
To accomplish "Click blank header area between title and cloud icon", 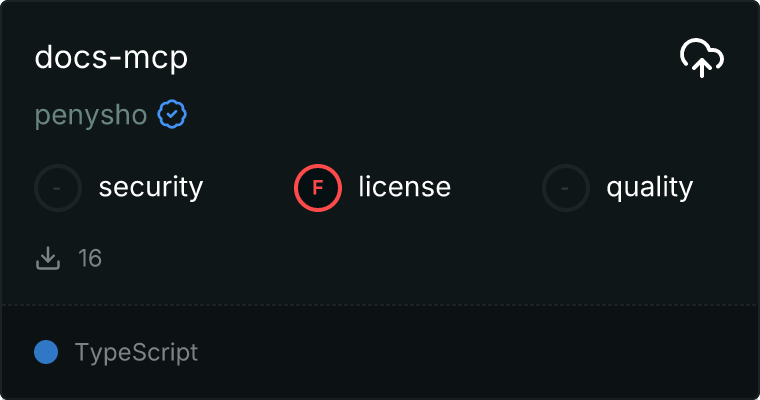I will click(430, 58).
